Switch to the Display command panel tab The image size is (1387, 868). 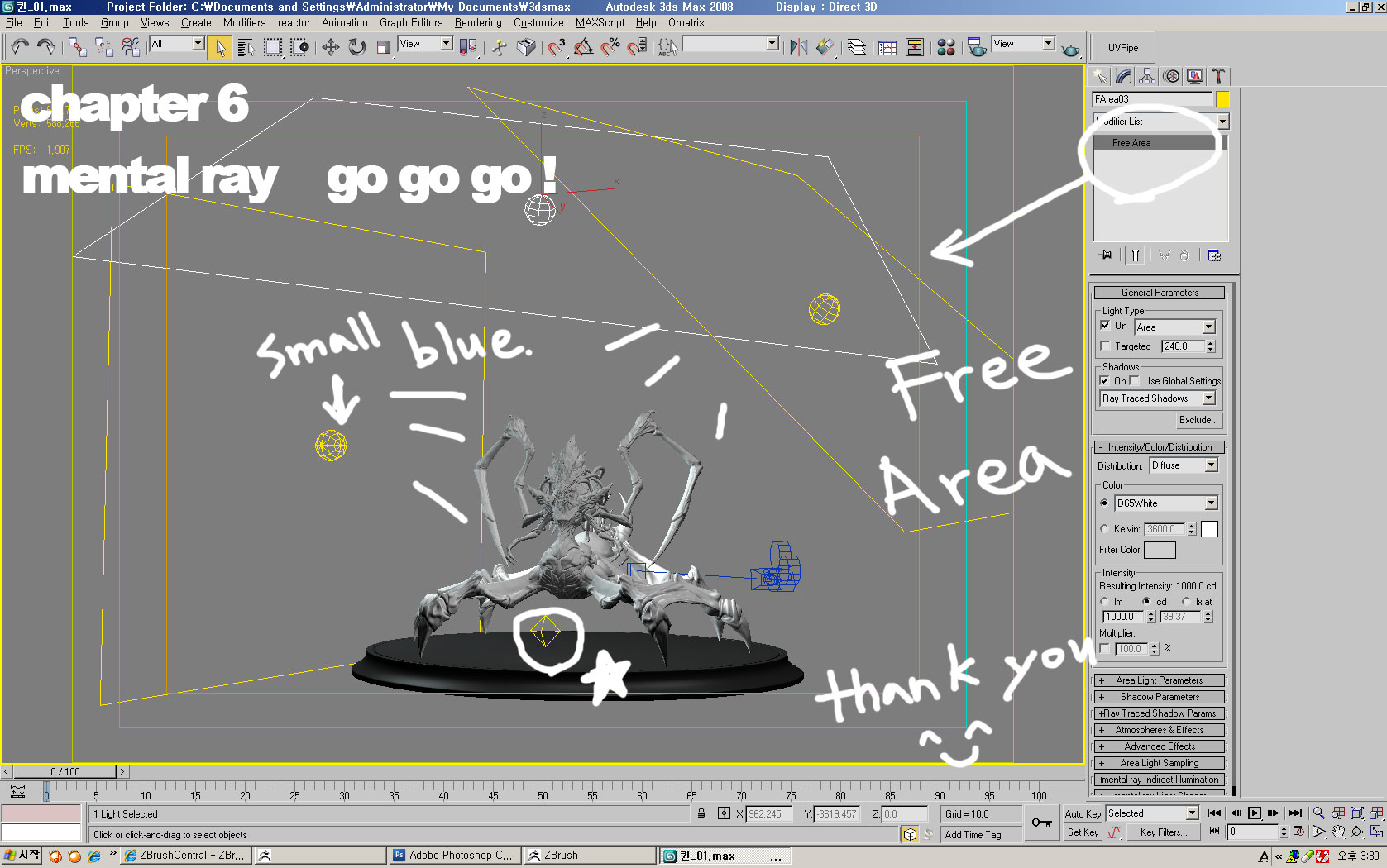(1195, 76)
